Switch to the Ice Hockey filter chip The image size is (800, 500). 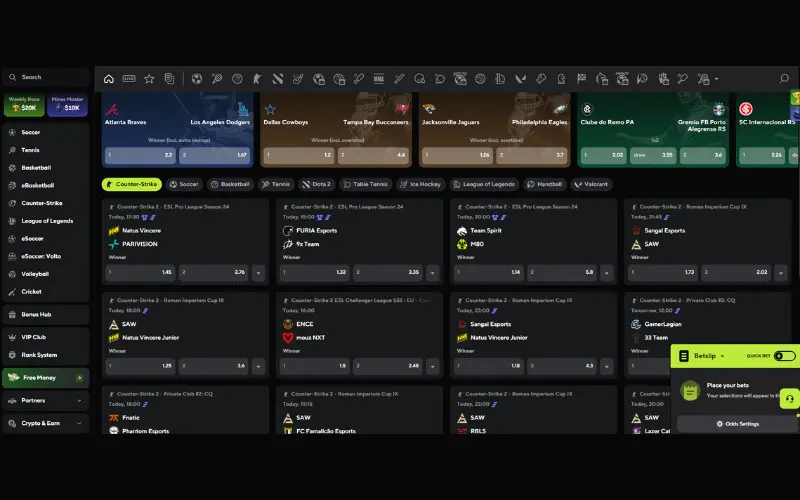tap(421, 184)
